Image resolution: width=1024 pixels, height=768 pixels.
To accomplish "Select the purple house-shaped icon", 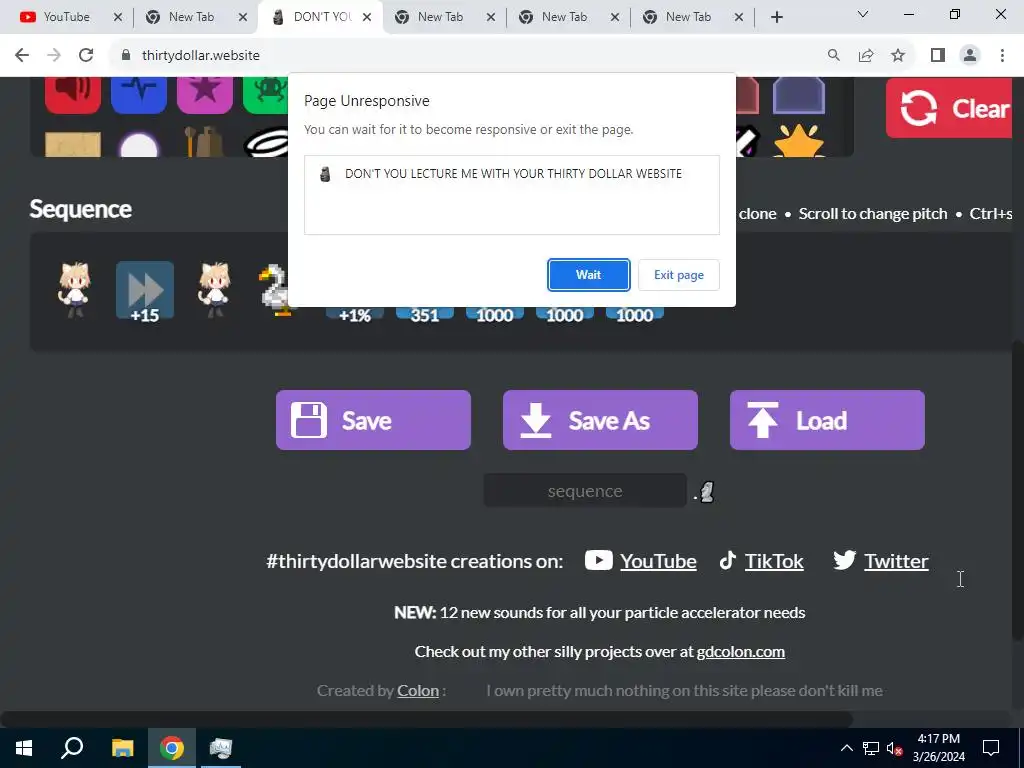I will point(799,96).
